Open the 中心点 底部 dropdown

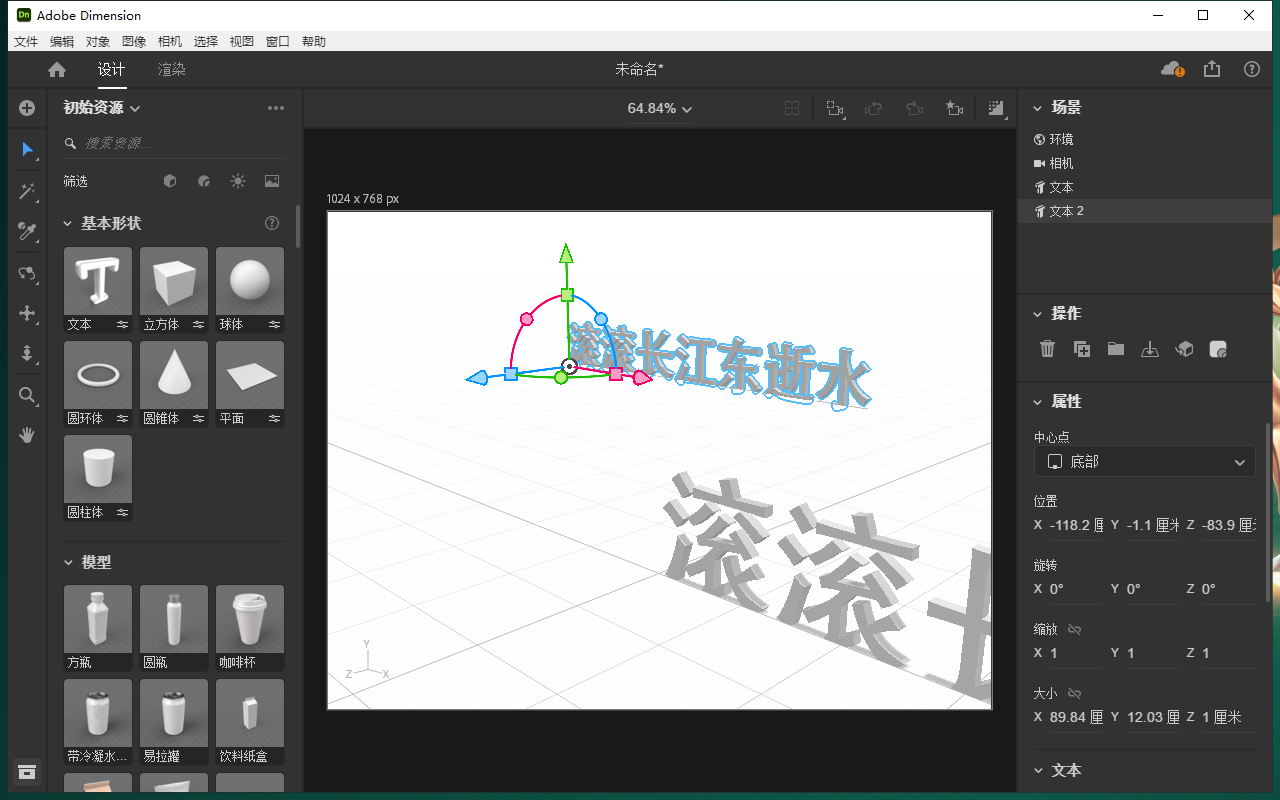point(1144,462)
